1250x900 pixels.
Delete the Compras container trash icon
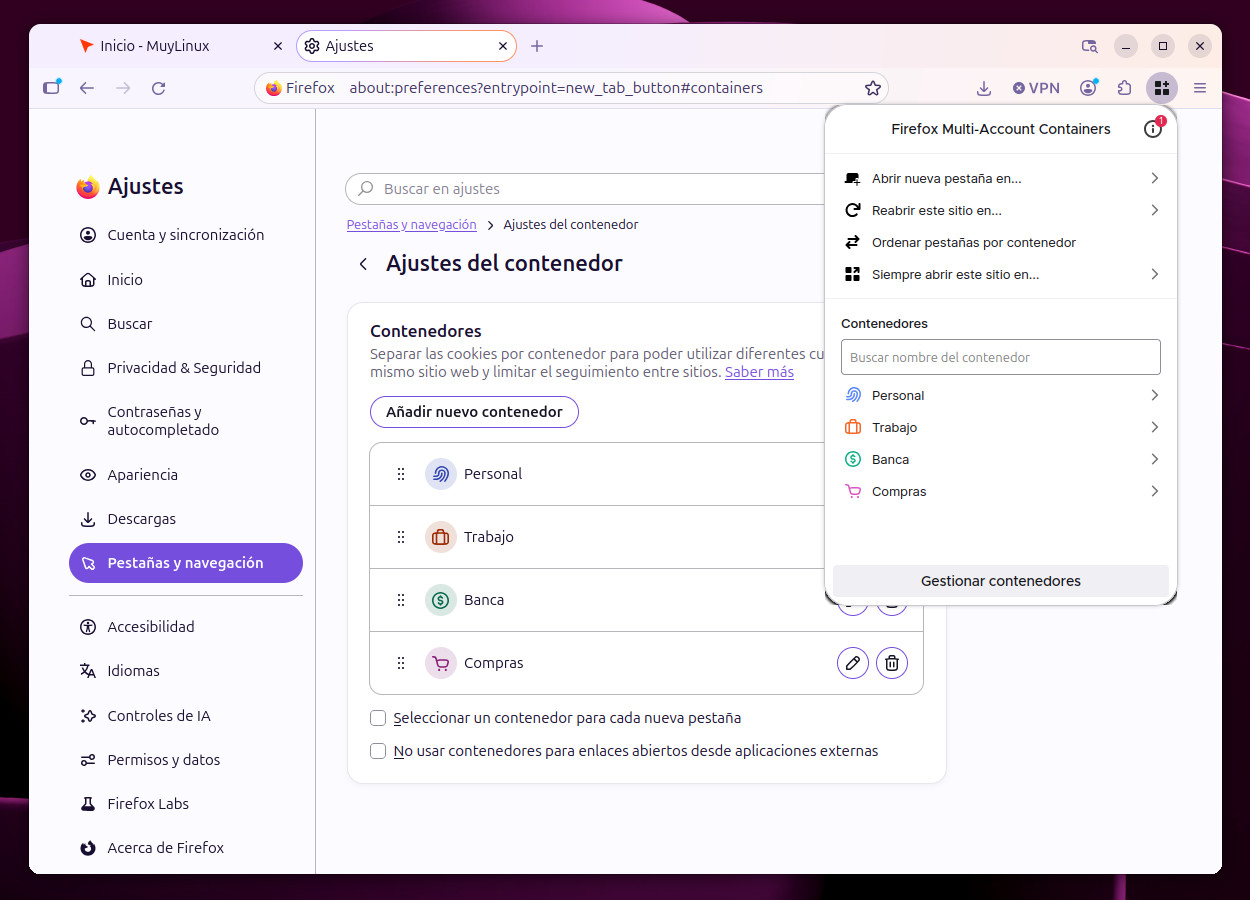[x=892, y=663]
